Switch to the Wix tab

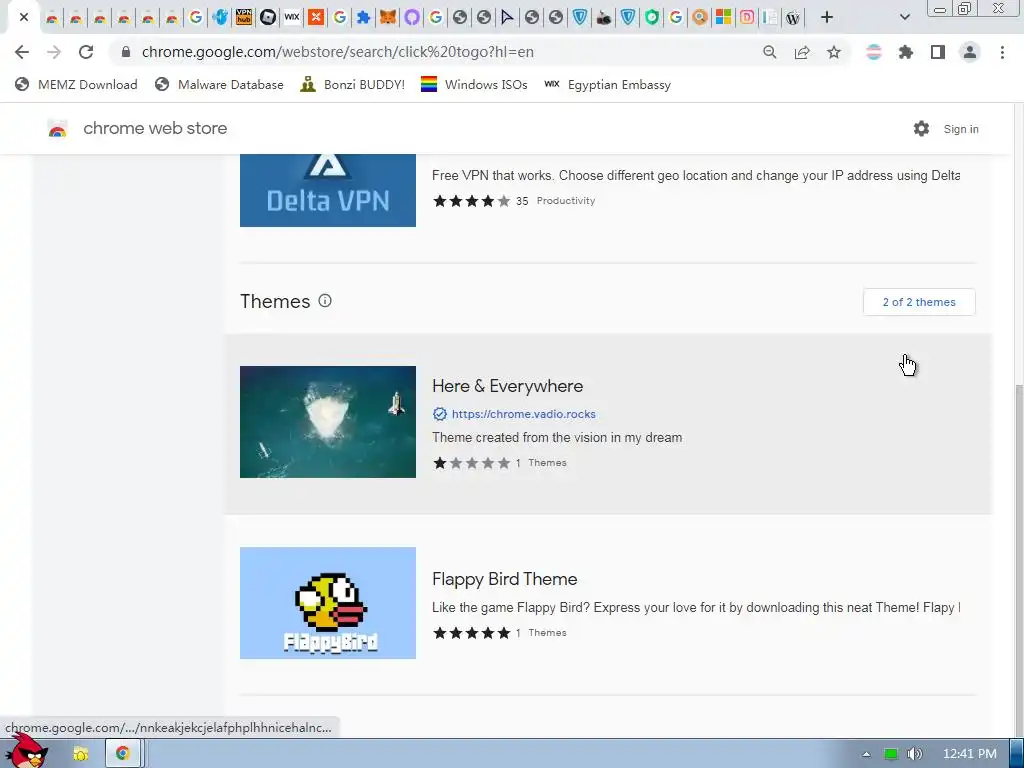point(292,17)
